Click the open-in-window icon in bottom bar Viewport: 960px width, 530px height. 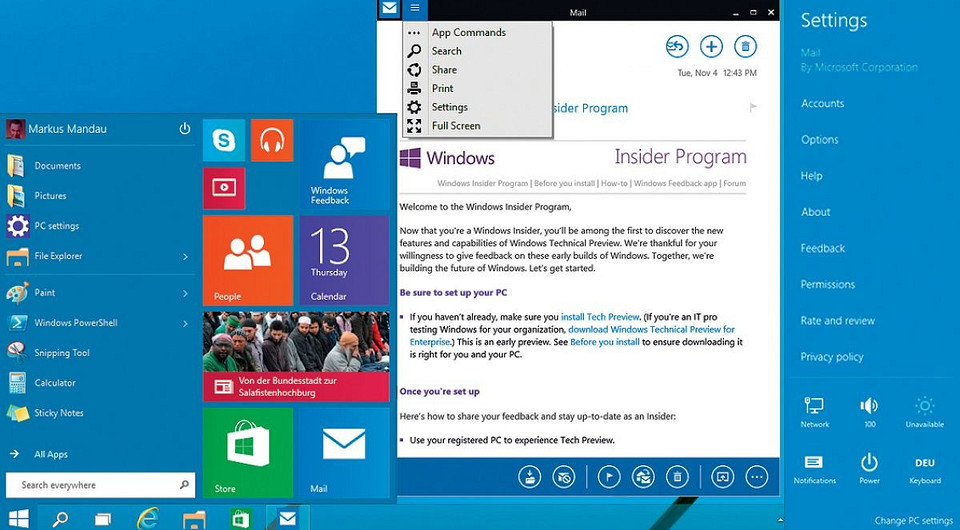pos(722,477)
